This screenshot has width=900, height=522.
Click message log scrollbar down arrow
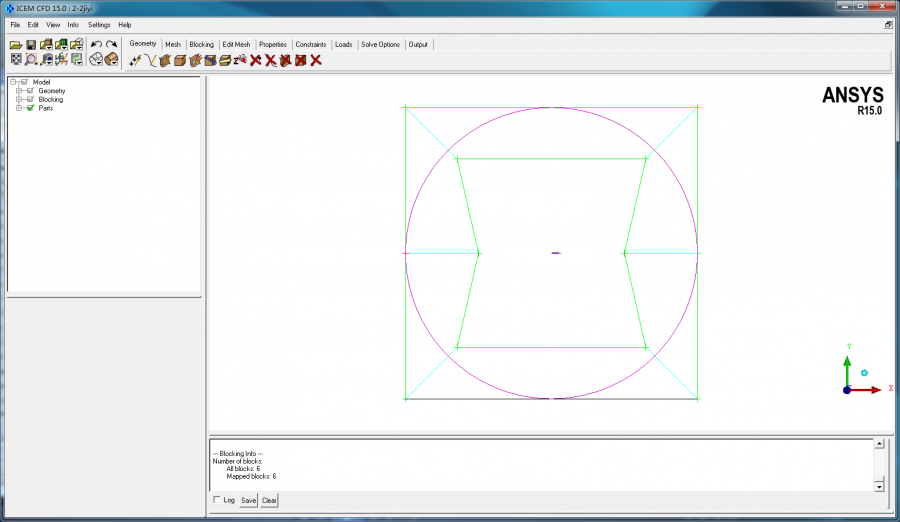879,485
